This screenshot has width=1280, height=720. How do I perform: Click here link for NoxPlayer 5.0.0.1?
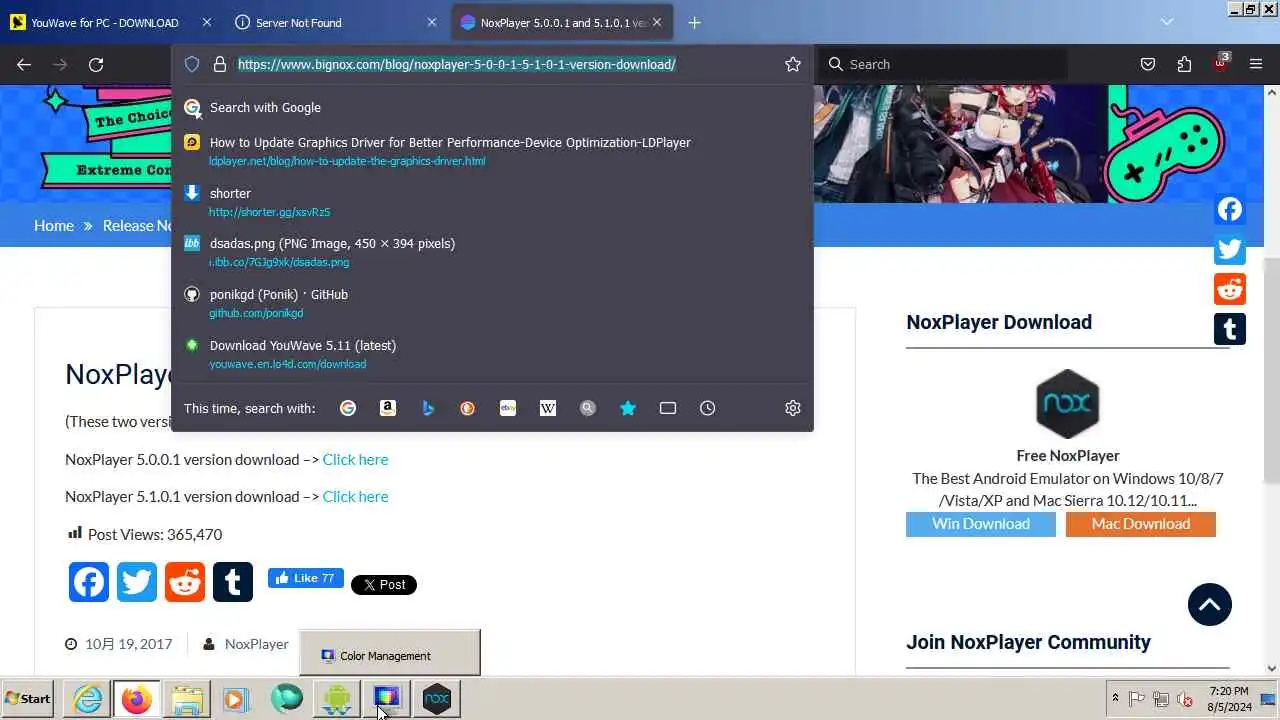click(355, 459)
